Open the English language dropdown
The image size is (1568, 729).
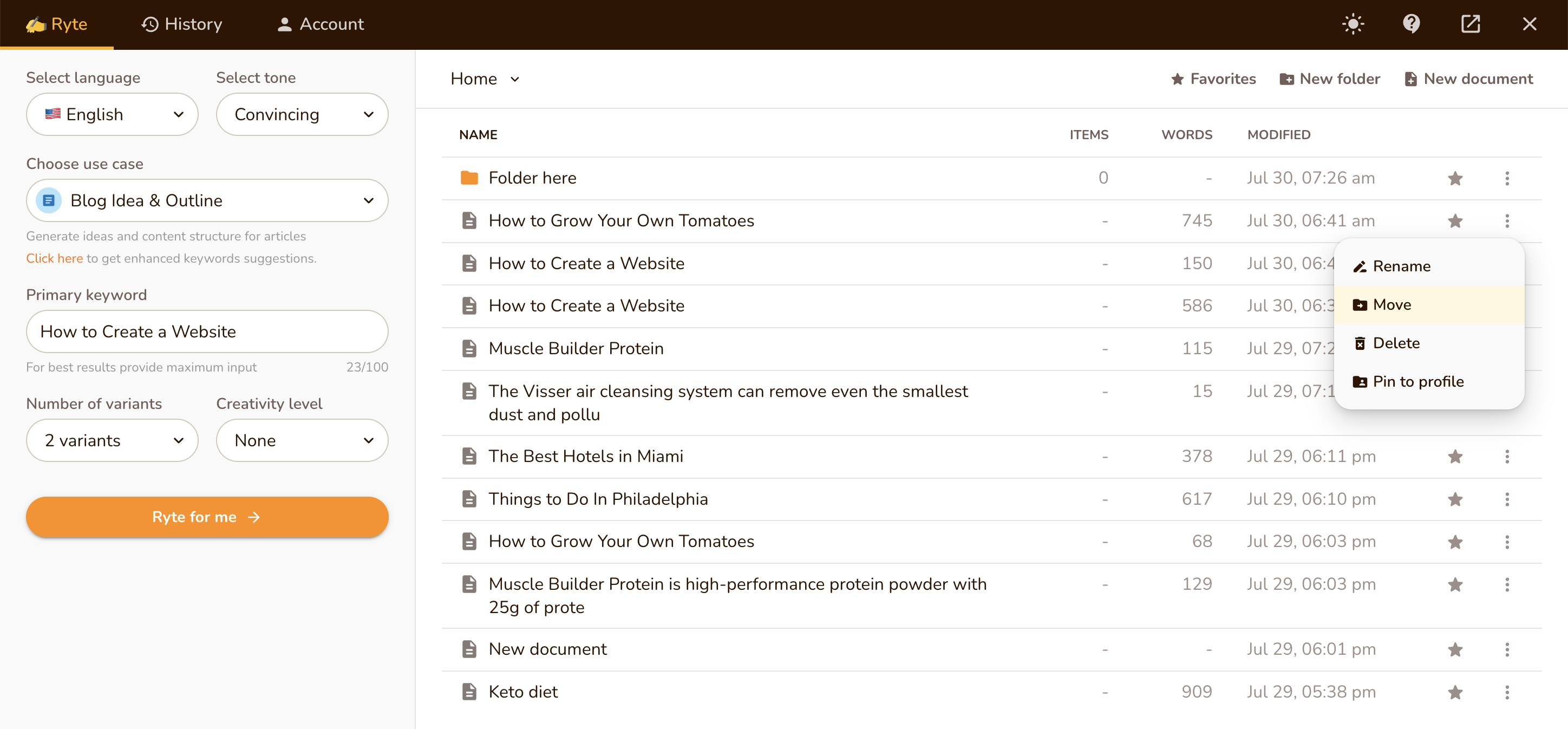tap(112, 114)
